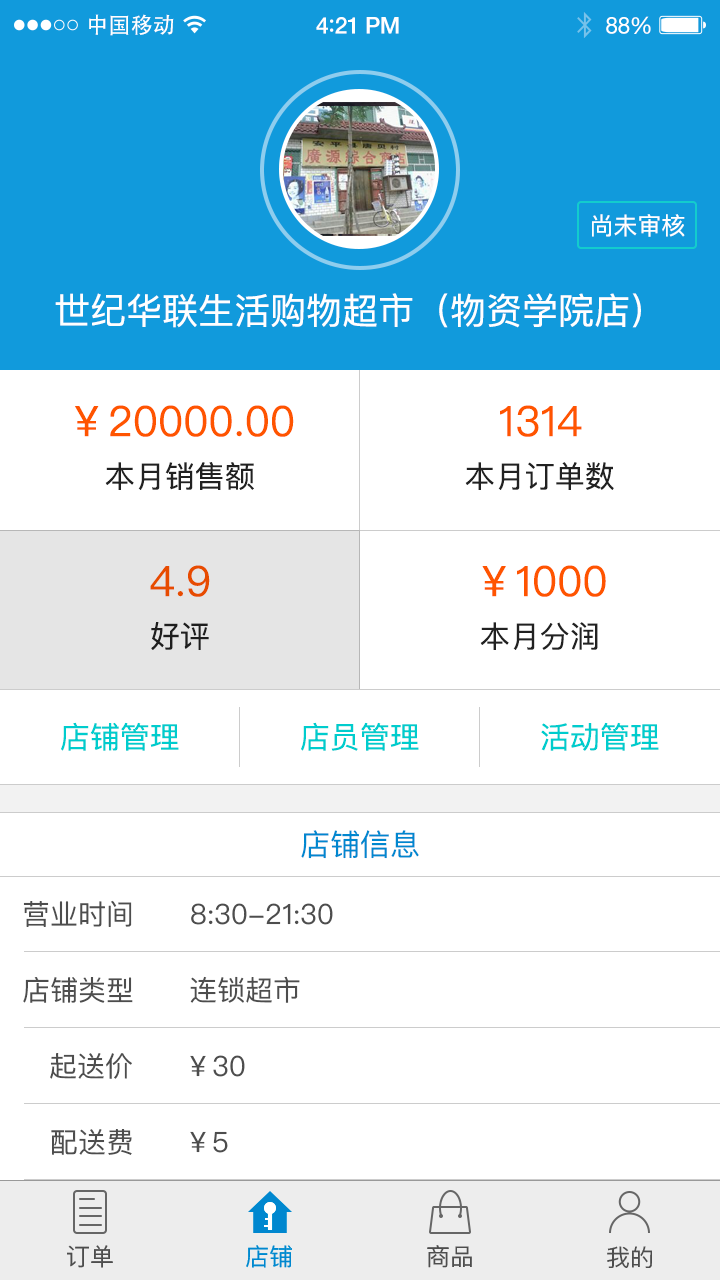
Task: Tap the 营业时间 business hours row
Action: [x=360, y=915]
